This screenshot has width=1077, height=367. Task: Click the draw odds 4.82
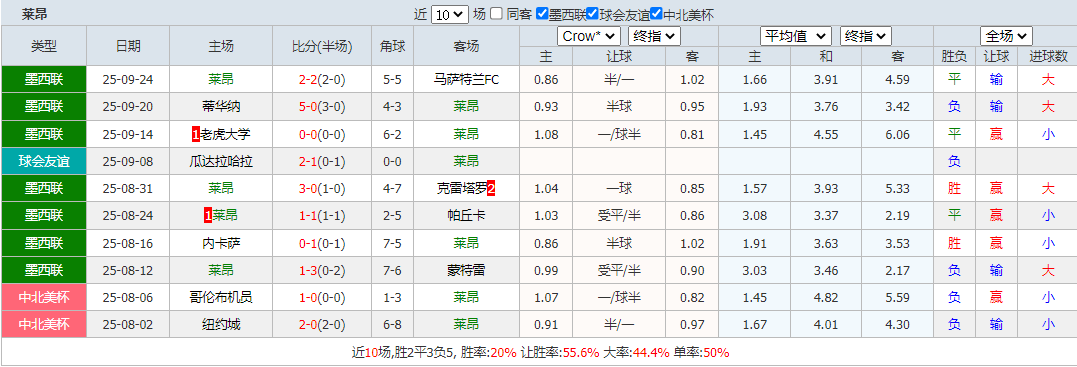[825, 298]
